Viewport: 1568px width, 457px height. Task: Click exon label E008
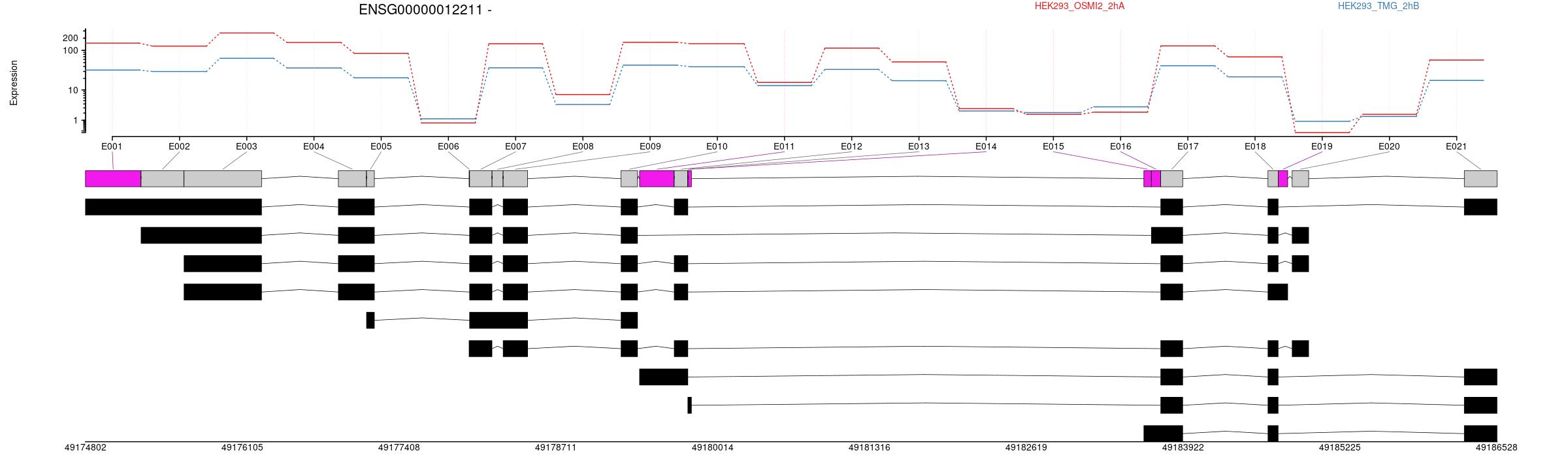[x=583, y=146]
